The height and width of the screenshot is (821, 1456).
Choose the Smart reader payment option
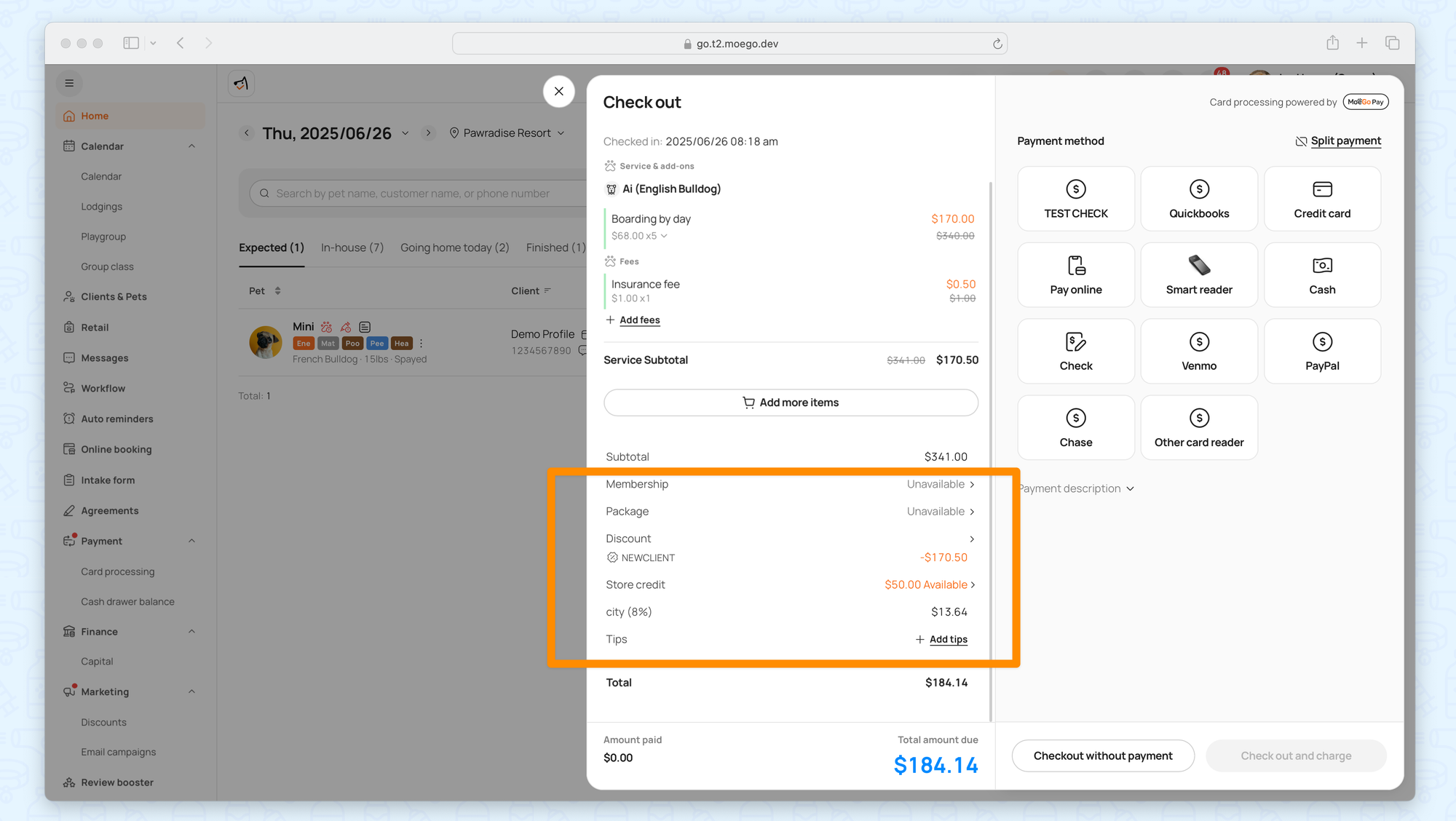(1198, 275)
